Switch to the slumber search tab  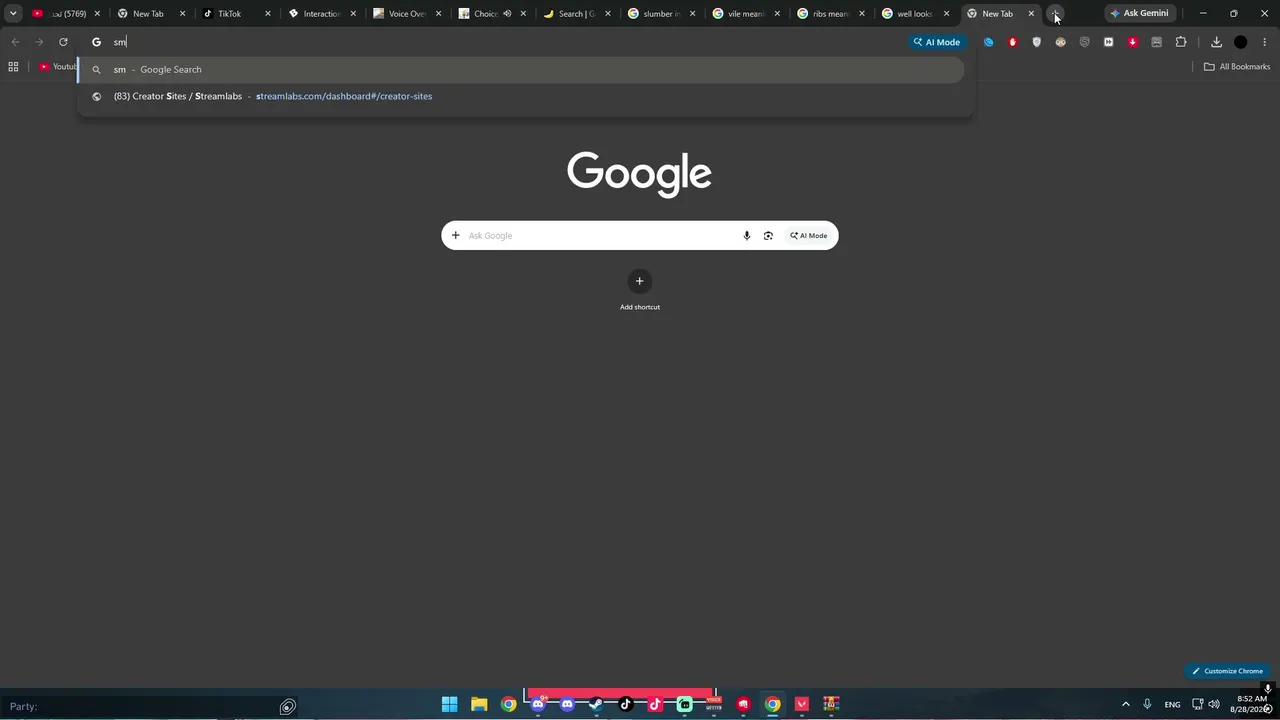[661, 13]
